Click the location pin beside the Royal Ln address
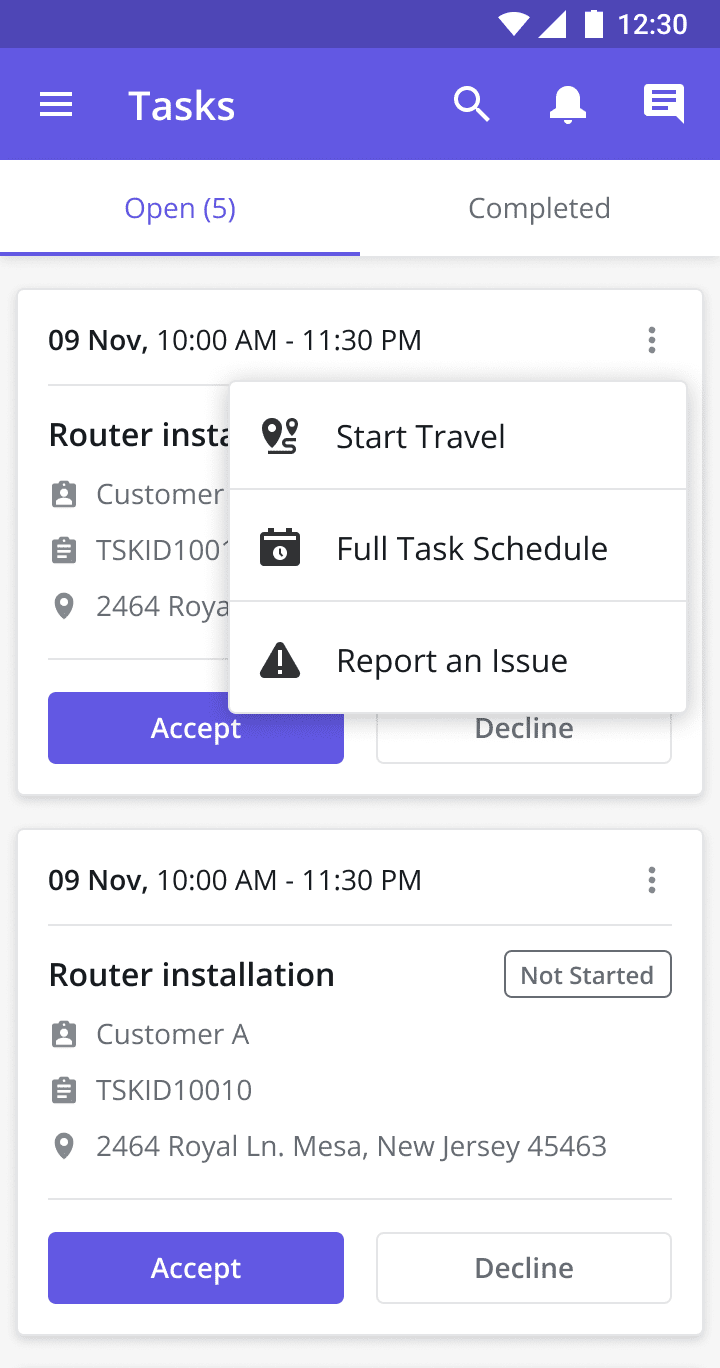Viewport: 720px width, 1368px height. click(64, 1146)
